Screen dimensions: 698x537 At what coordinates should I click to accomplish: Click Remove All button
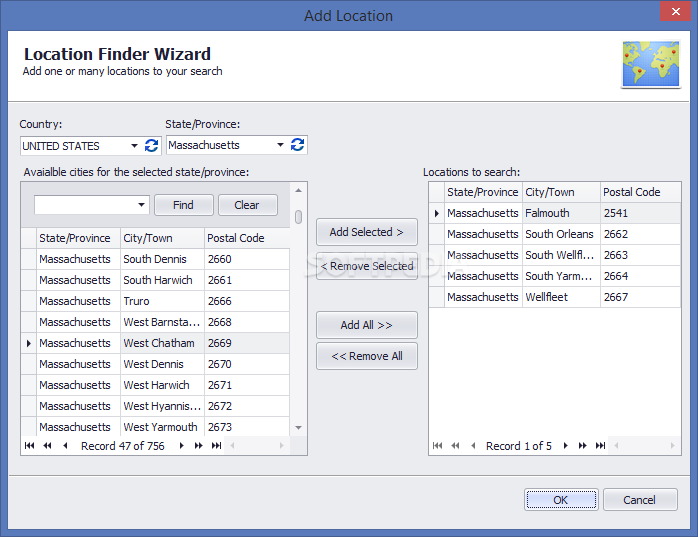(x=366, y=356)
